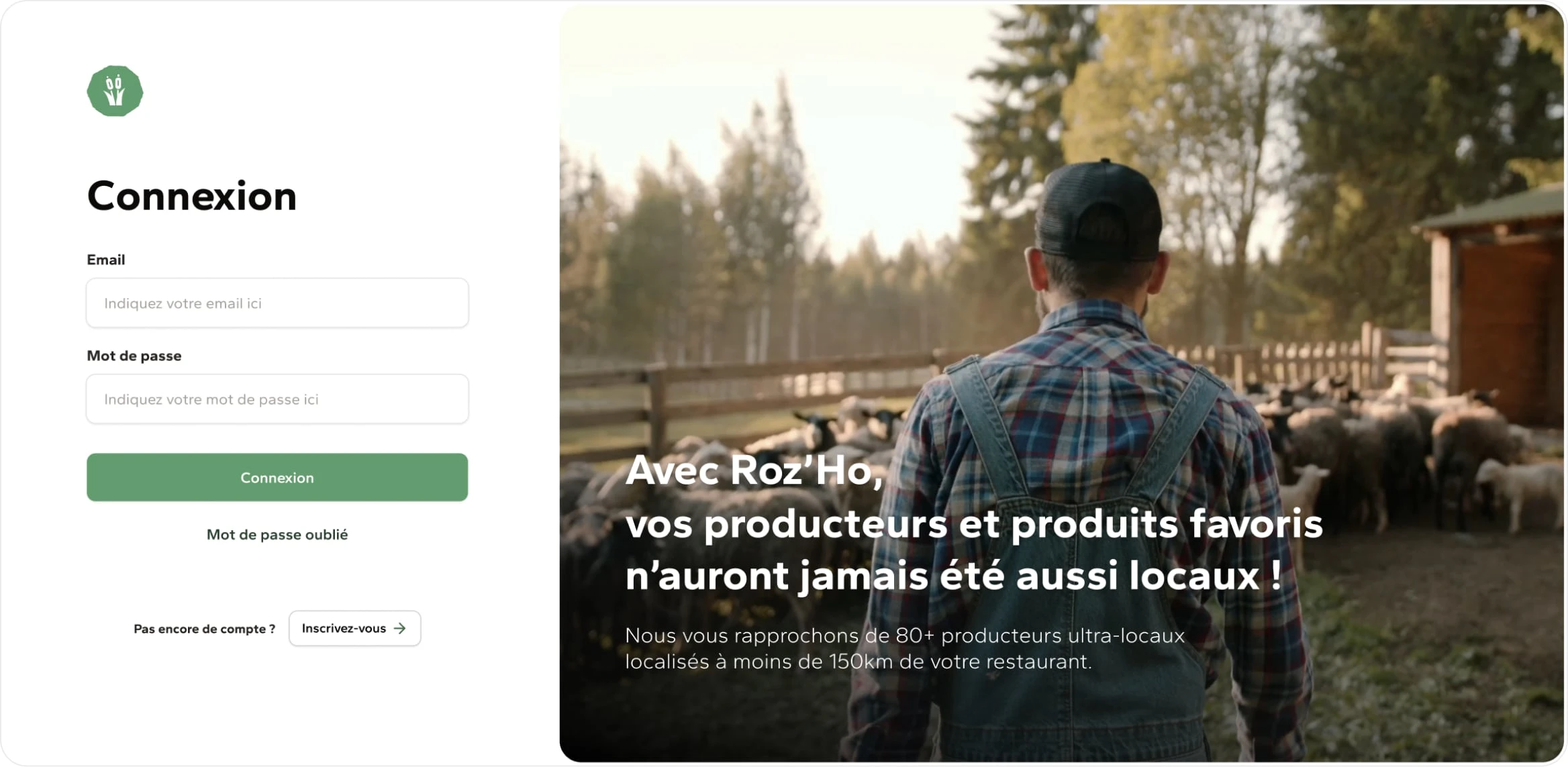Click the green Roz'Ho wheat logo
The width and height of the screenshot is (1568, 767).
click(115, 91)
